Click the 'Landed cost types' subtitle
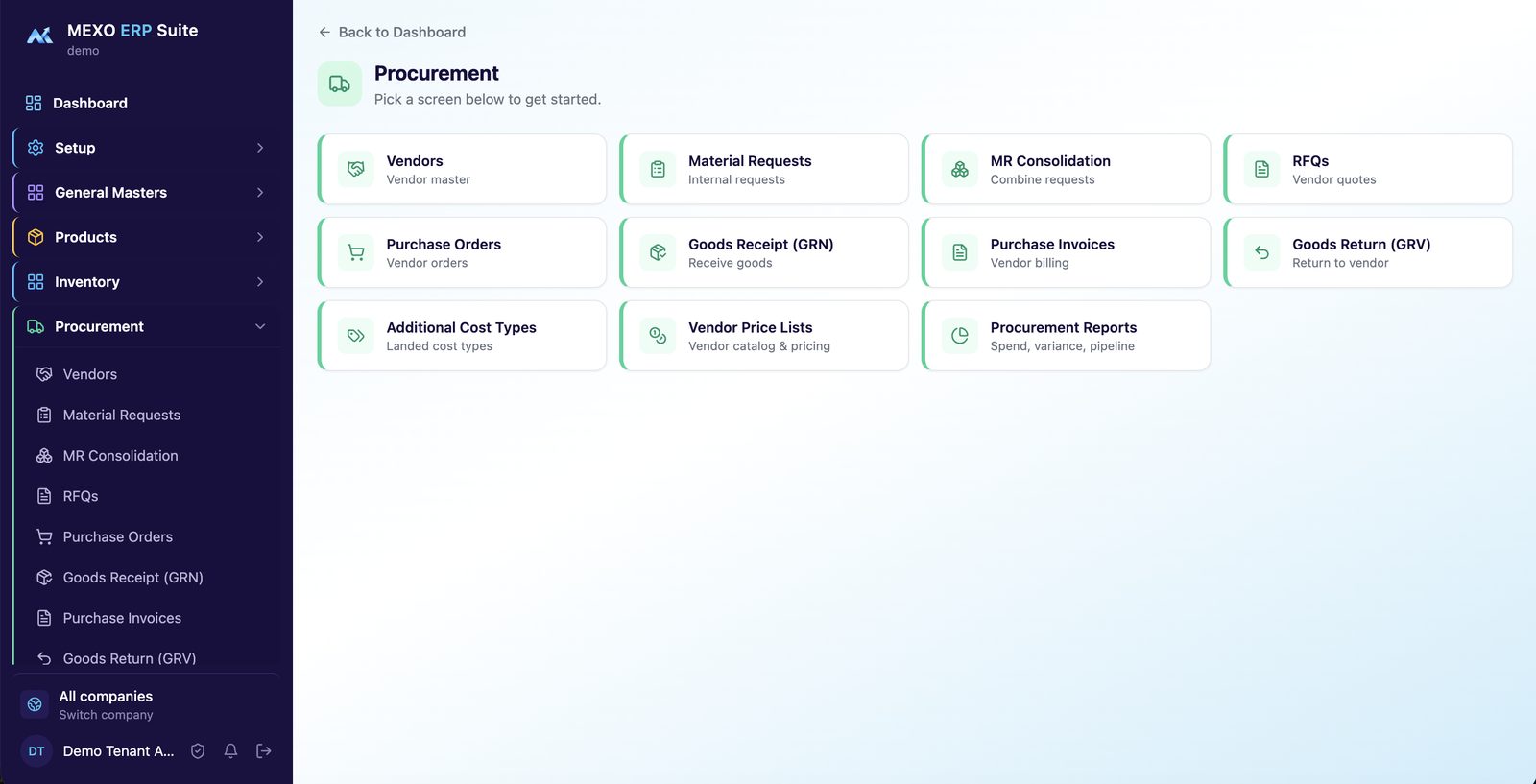Screen dimensions: 1536x784 tap(439, 346)
